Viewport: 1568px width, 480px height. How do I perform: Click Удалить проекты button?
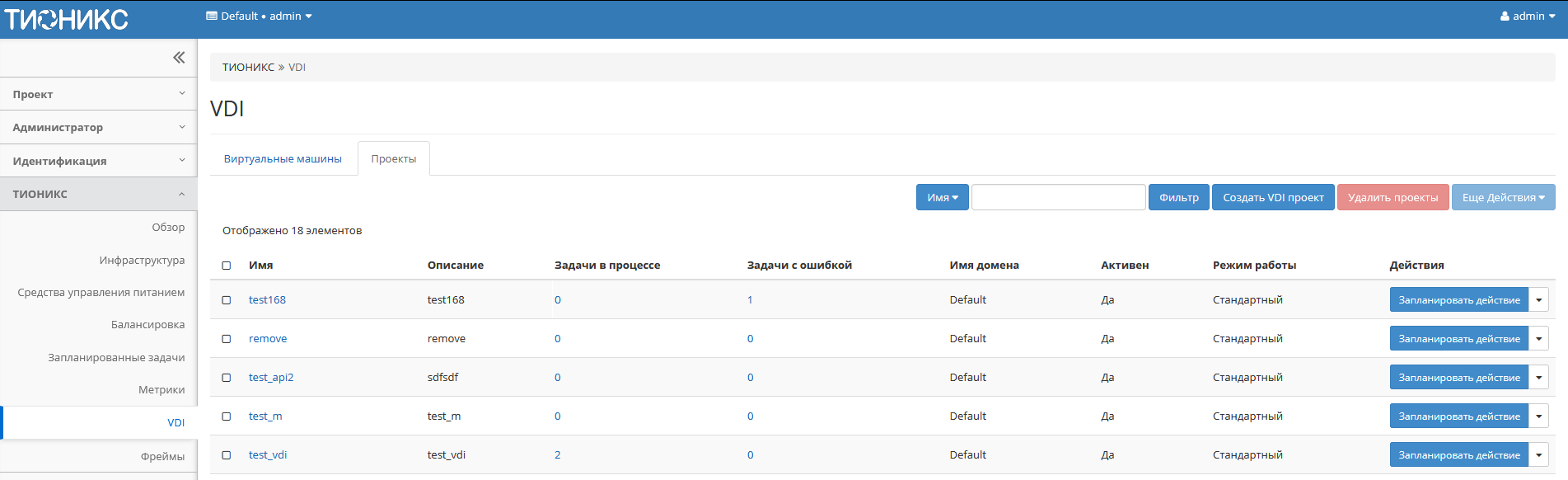pos(1392,197)
